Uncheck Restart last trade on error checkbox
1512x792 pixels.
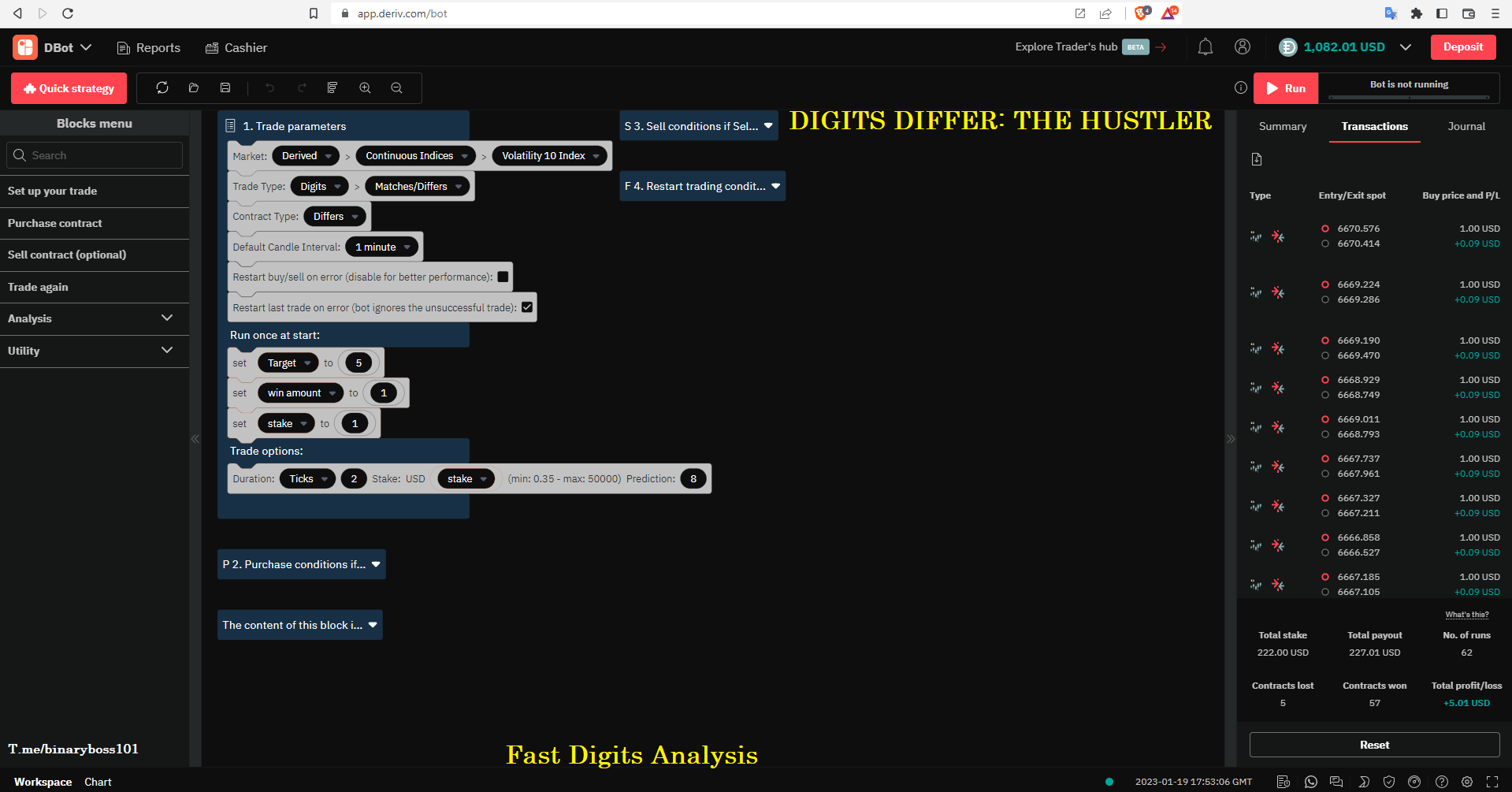coord(527,307)
